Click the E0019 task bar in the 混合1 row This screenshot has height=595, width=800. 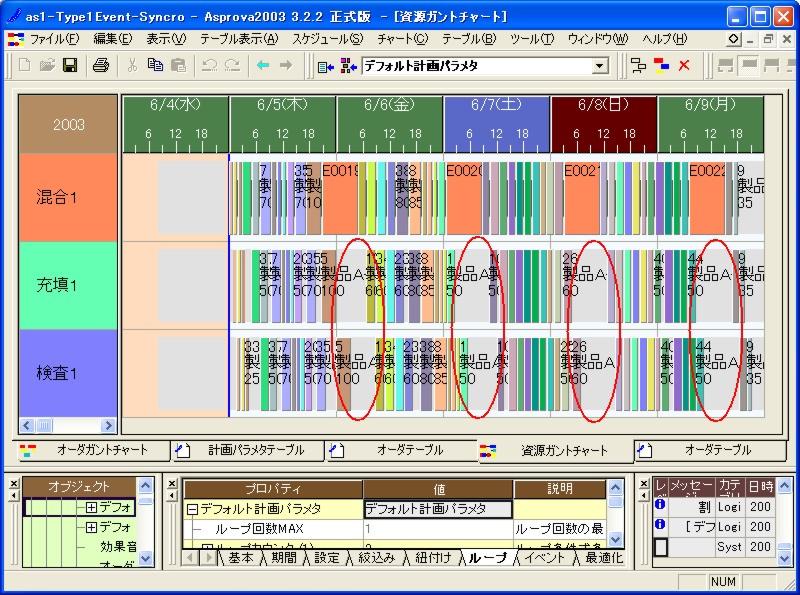(340, 198)
